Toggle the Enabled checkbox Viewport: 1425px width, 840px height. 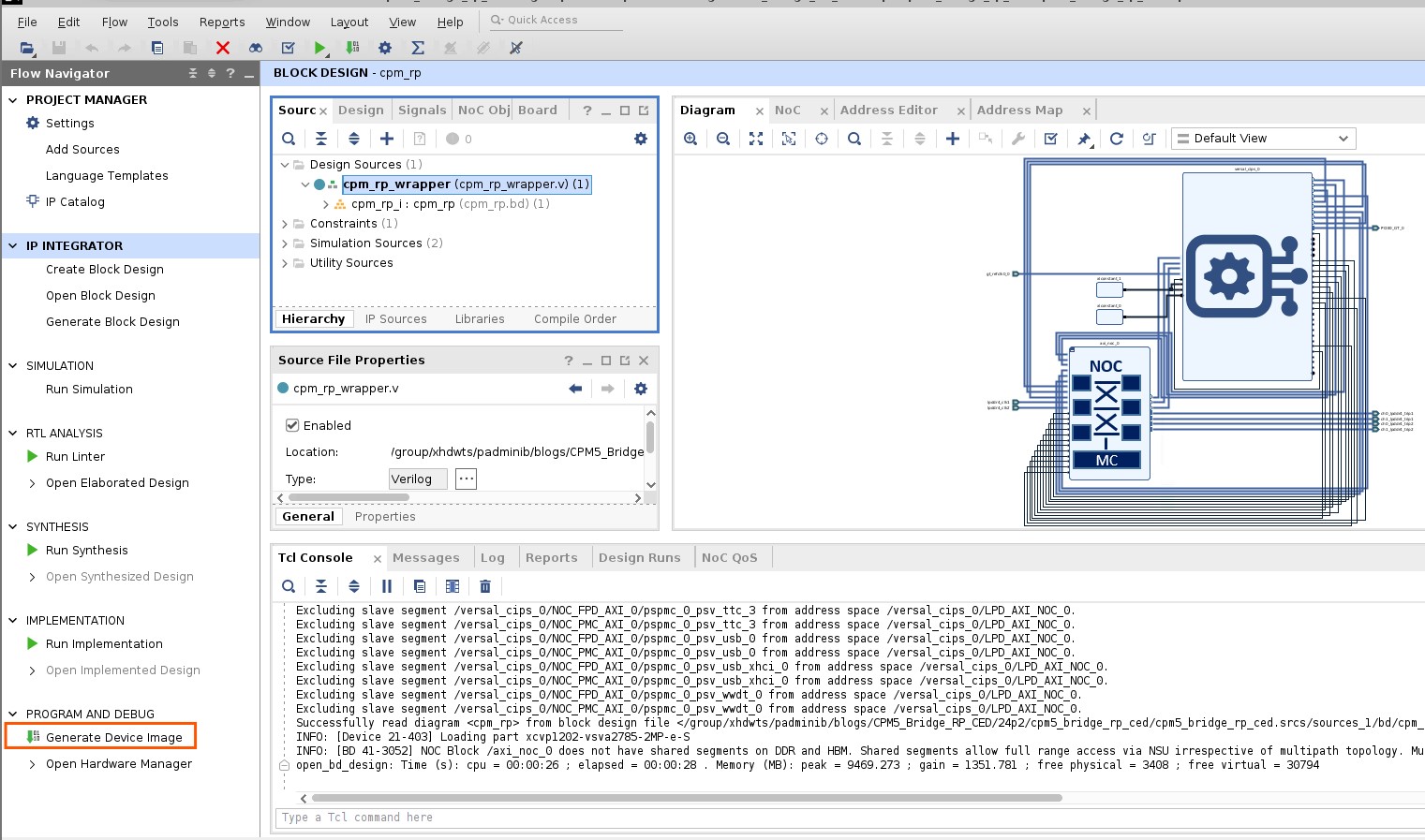[x=292, y=425]
